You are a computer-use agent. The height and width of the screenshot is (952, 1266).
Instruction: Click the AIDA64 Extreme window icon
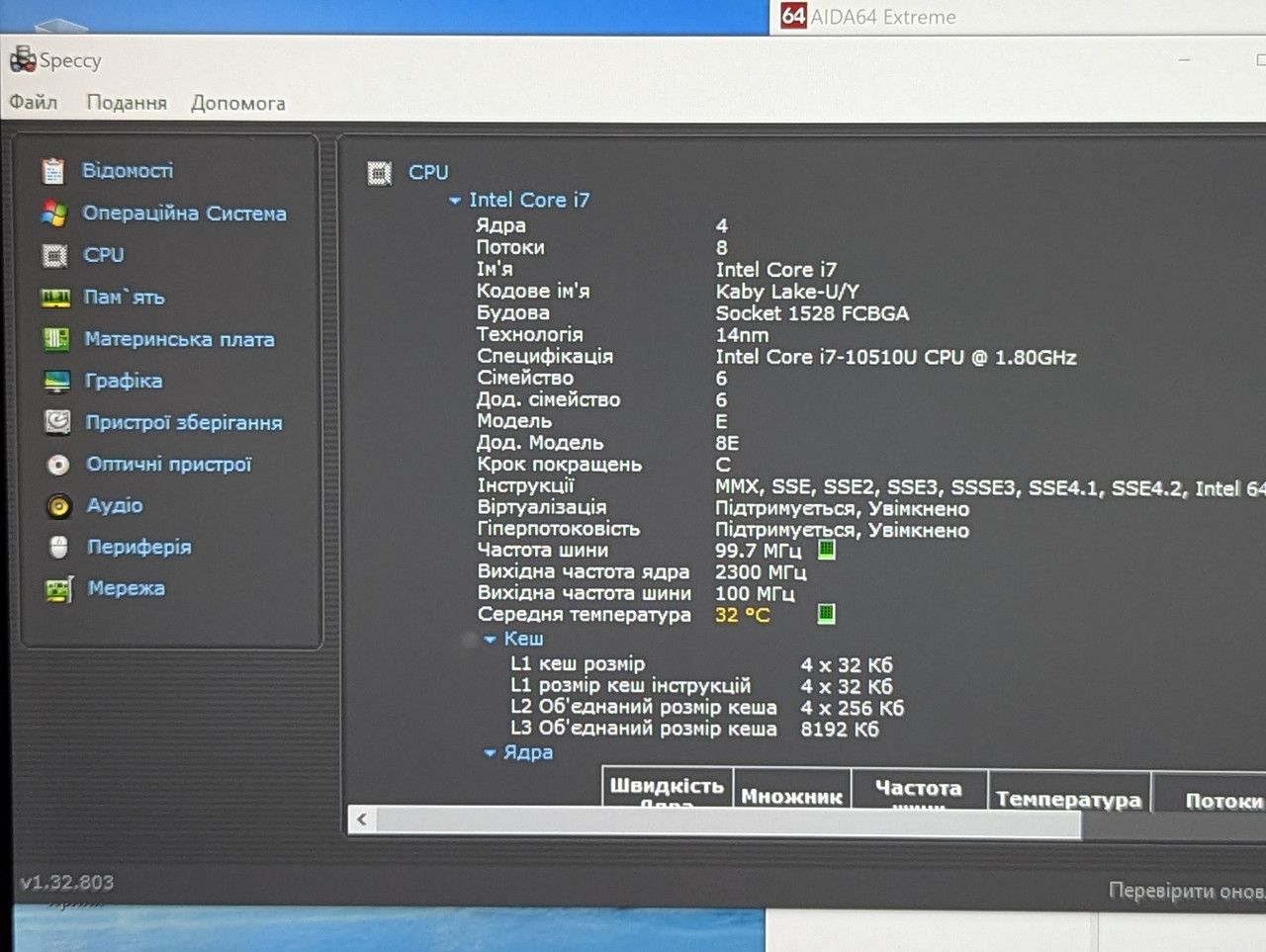pyautogui.click(x=793, y=16)
